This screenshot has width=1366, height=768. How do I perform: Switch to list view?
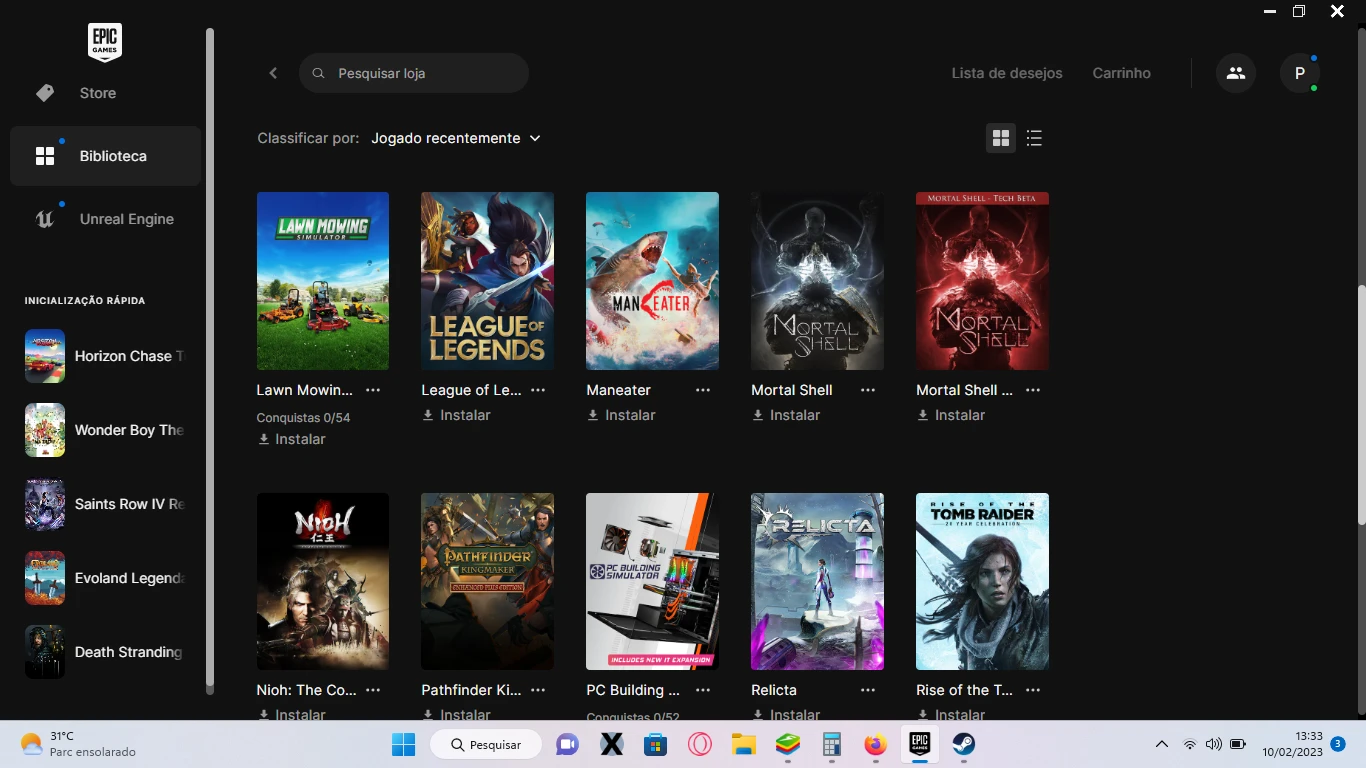(x=1034, y=138)
